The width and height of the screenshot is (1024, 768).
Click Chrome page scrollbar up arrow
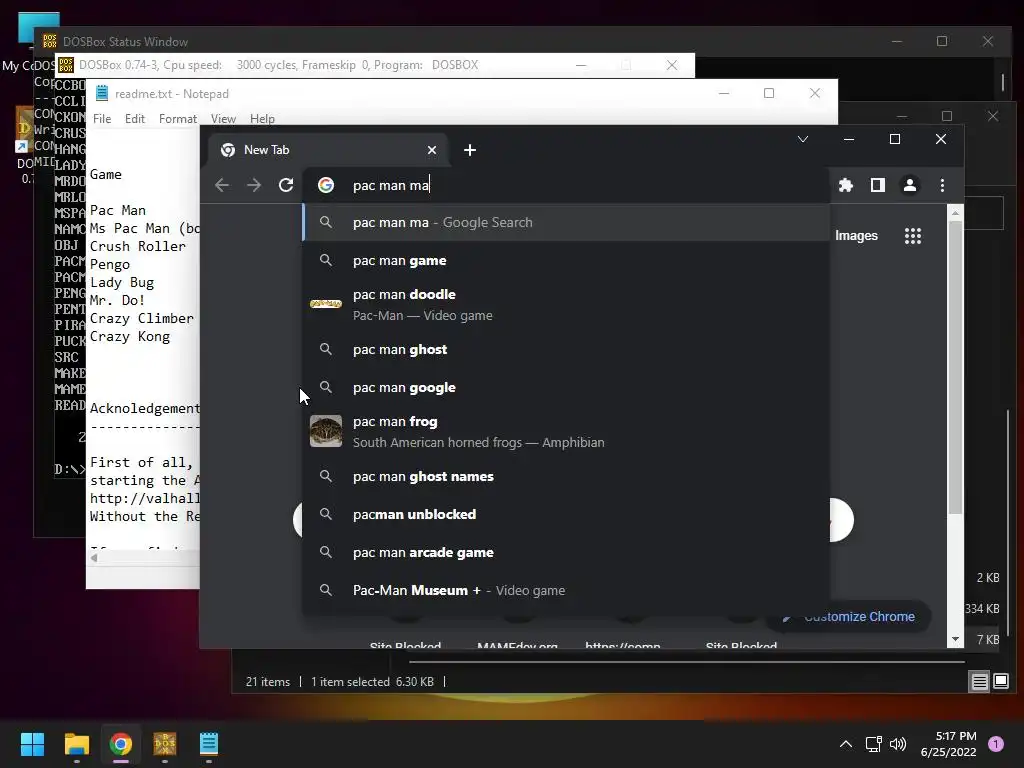pyautogui.click(x=955, y=213)
